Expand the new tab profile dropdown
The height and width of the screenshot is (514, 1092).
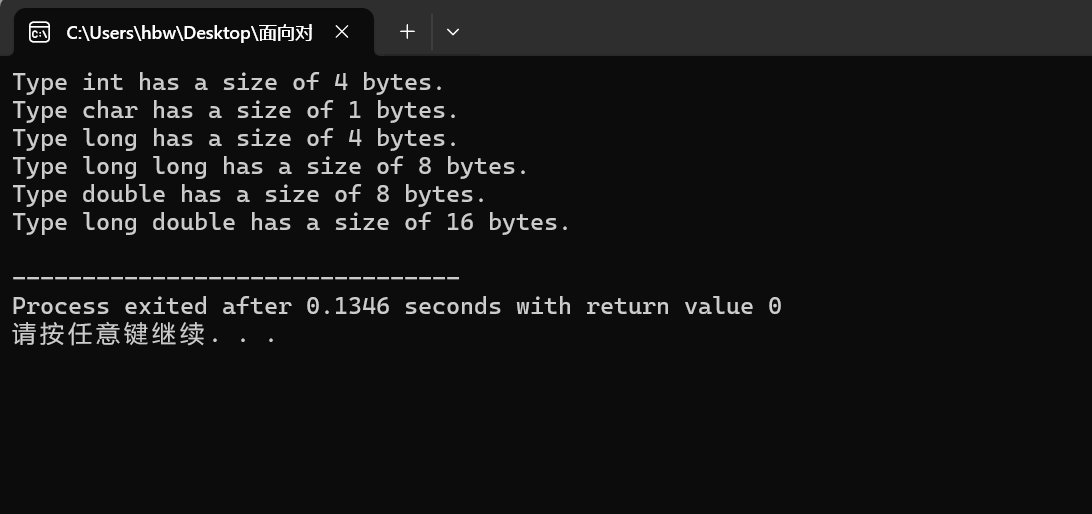click(453, 32)
